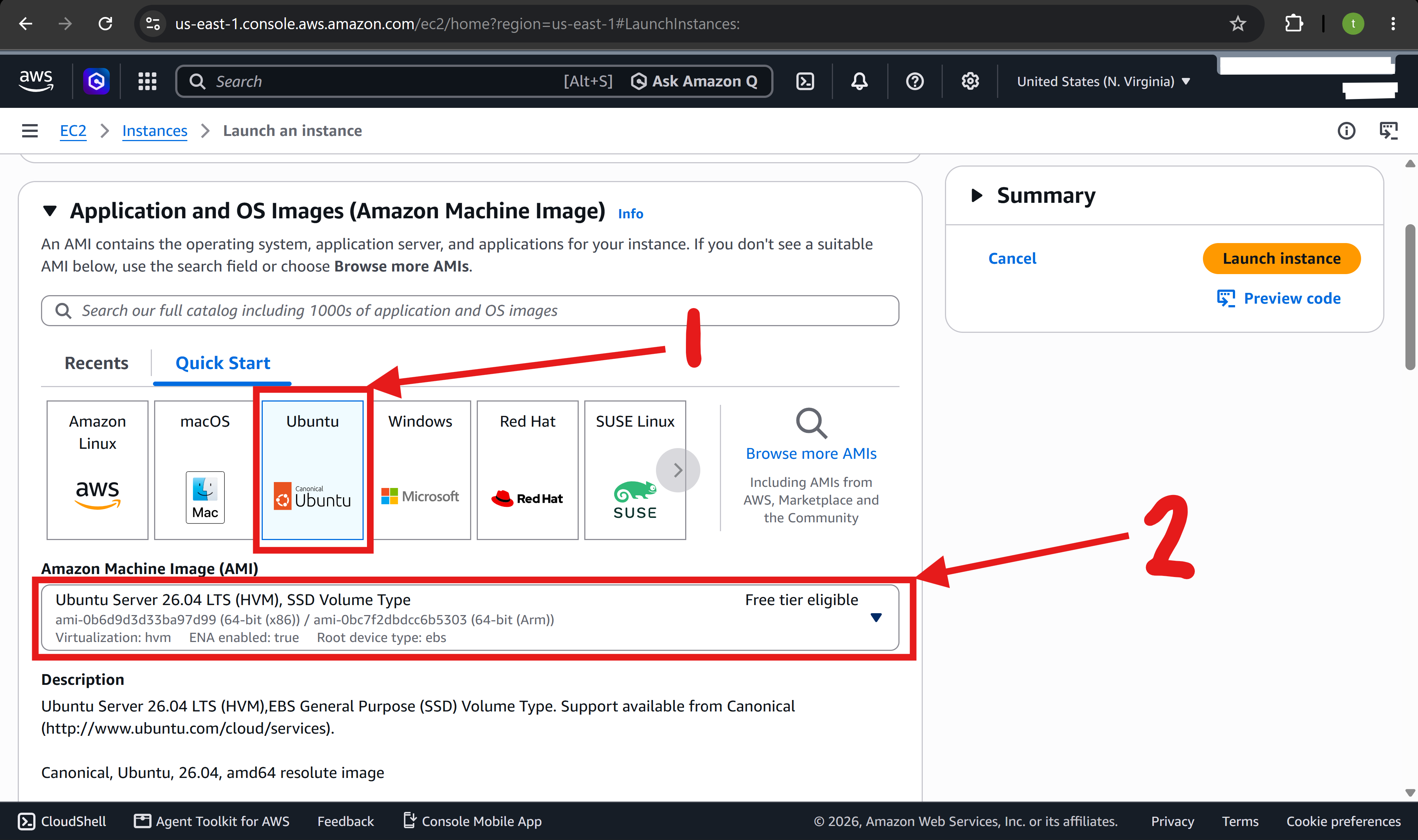Screen dimensions: 1418x840
Task: Select the Windows AMI tile
Action: tap(420, 470)
